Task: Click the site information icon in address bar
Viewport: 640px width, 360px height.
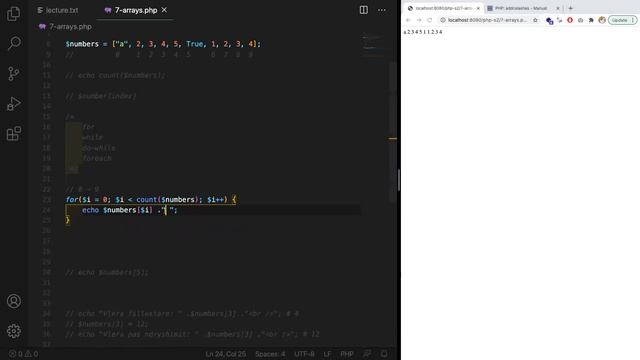Action: click(442, 20)
